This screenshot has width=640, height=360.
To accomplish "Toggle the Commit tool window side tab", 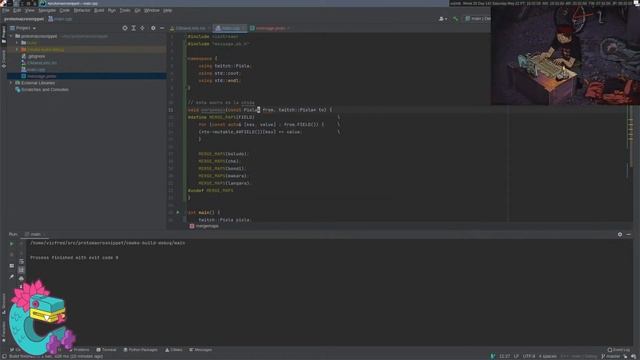I will [4, 59].
